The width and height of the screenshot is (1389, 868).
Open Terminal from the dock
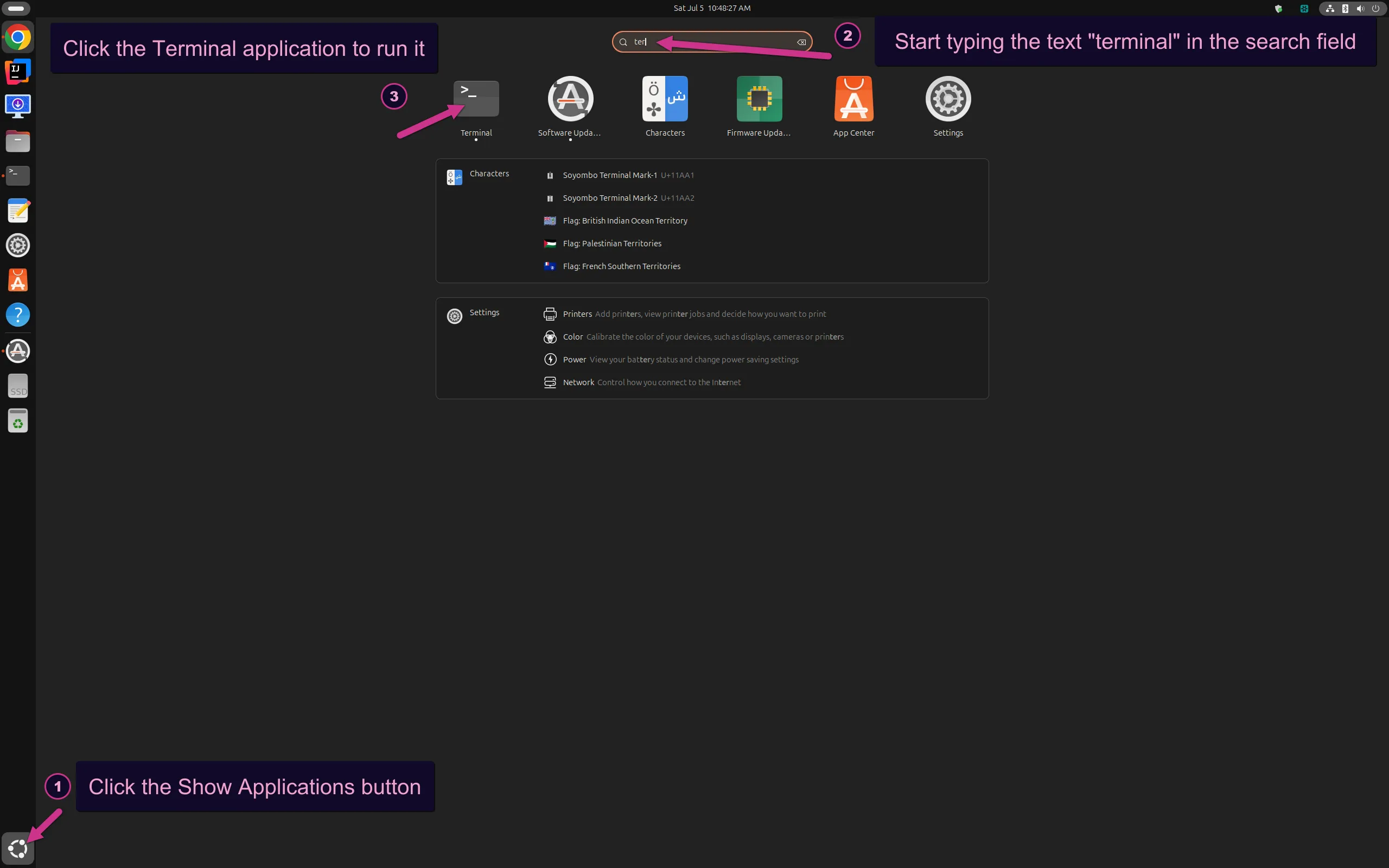(x=18, y=176)
